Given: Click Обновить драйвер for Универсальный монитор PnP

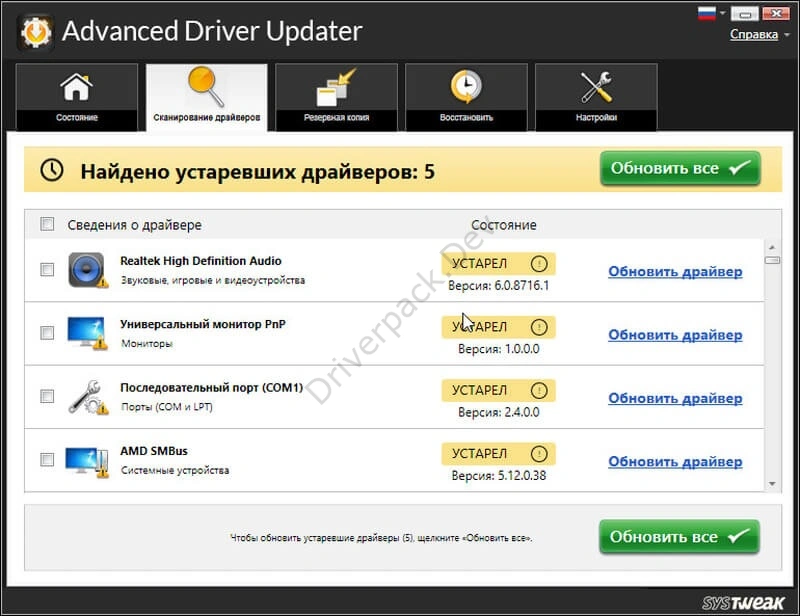Looking at the screenshot, I should click(675, 334).
